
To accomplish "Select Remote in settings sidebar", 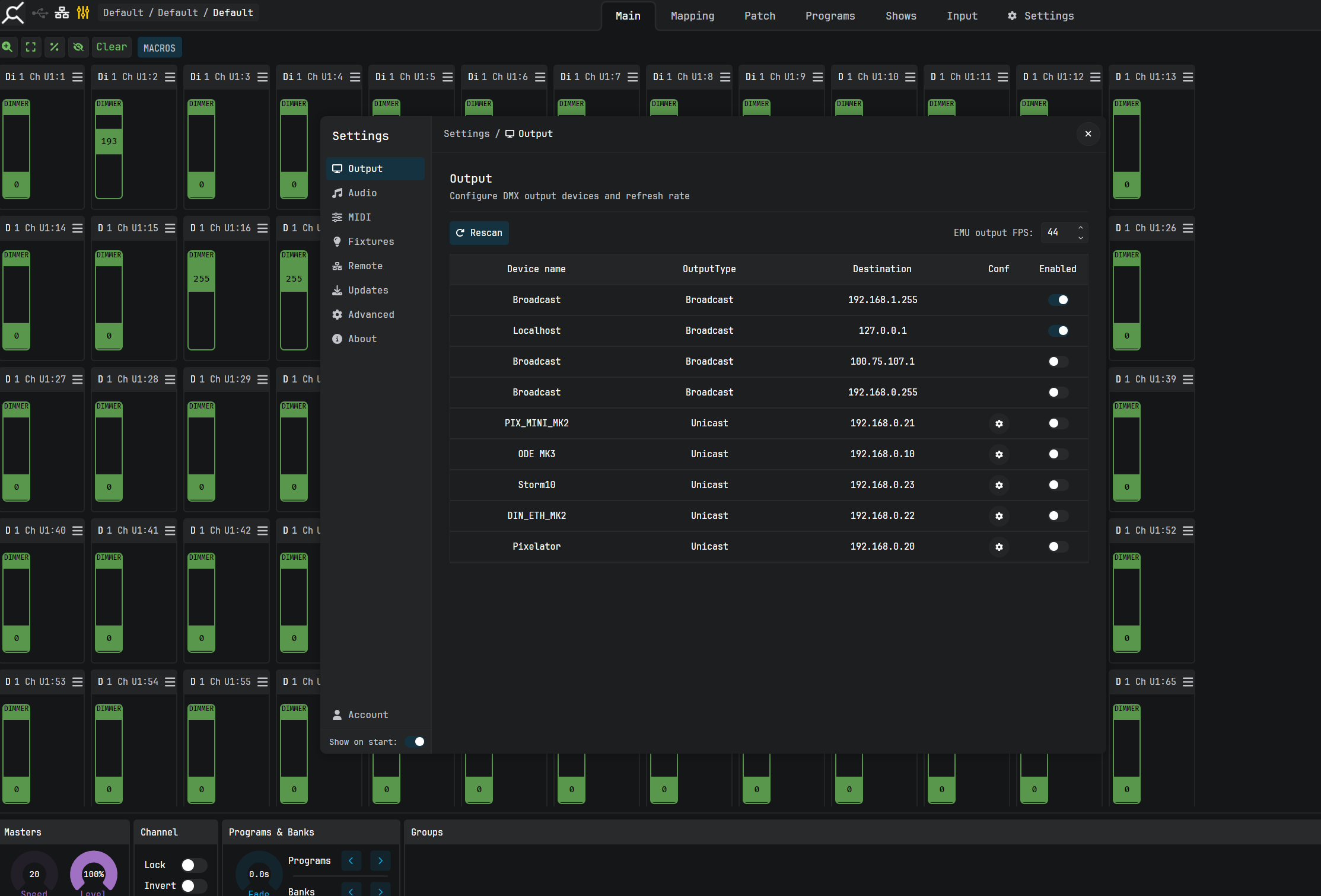I will coord(375,266).
